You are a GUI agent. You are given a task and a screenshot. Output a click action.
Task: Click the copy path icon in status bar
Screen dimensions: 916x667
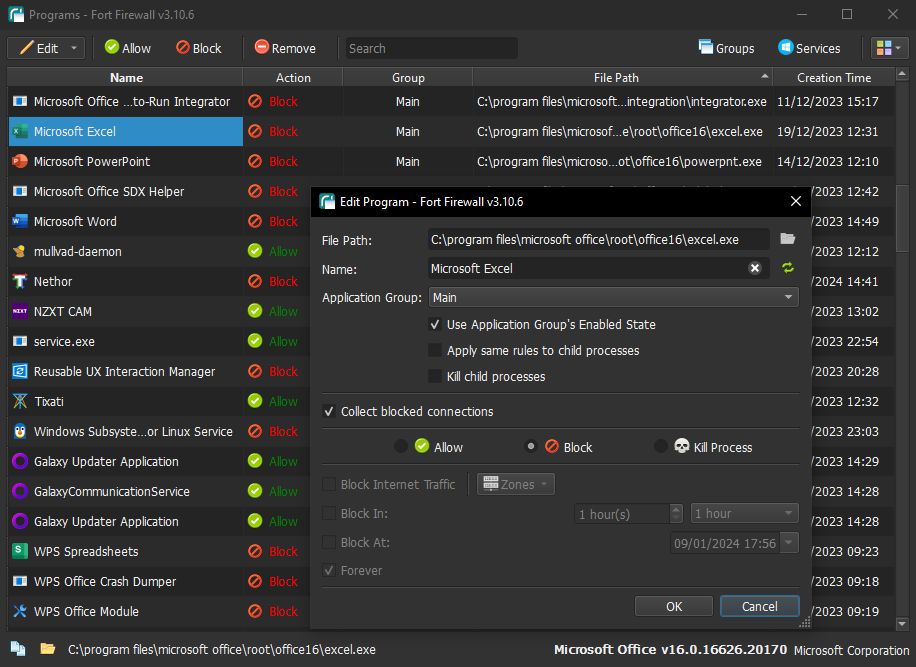tap(18, 649)
